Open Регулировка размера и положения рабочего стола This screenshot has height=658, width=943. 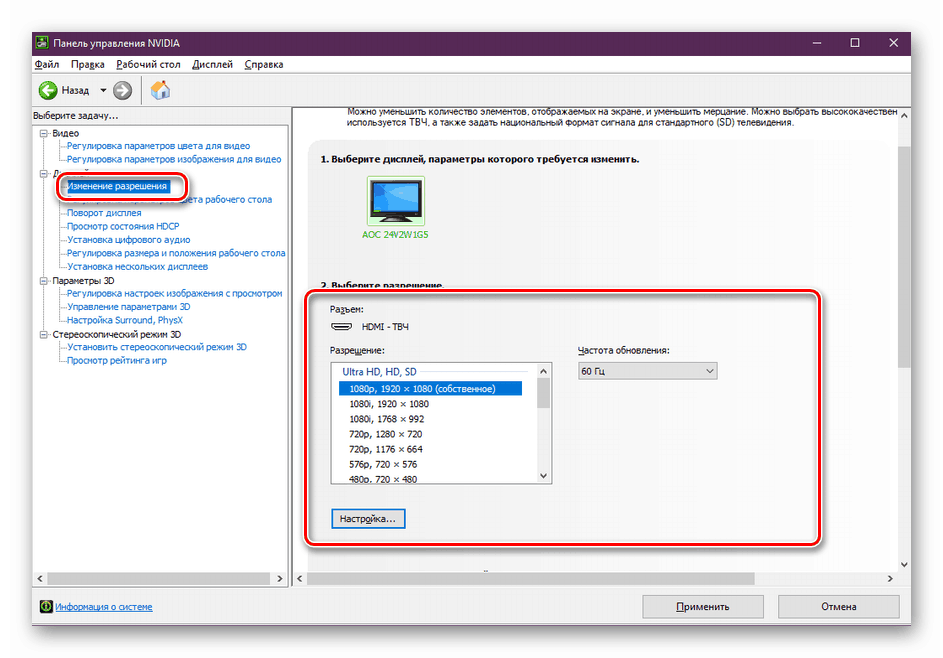(x=176, y=253)
